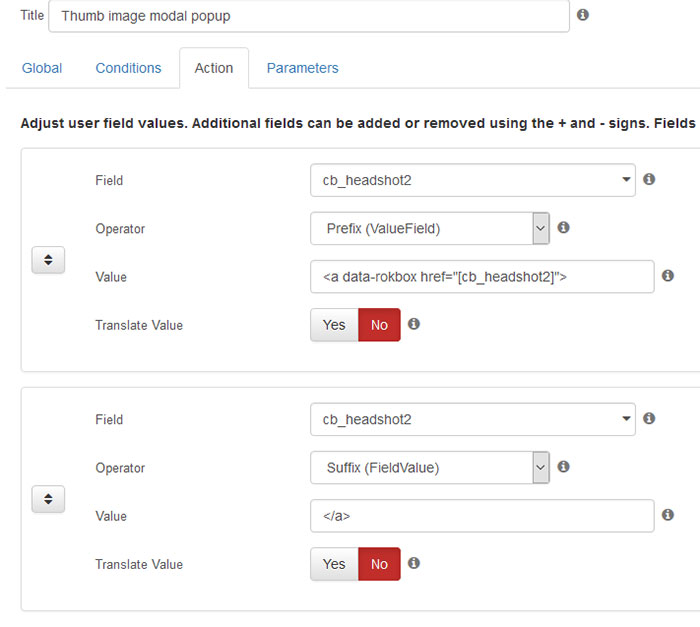The width and height of the screenshot is (700, 627).
Task: Click info icon by first Translate Value toggle
Action: pos(414,324)
